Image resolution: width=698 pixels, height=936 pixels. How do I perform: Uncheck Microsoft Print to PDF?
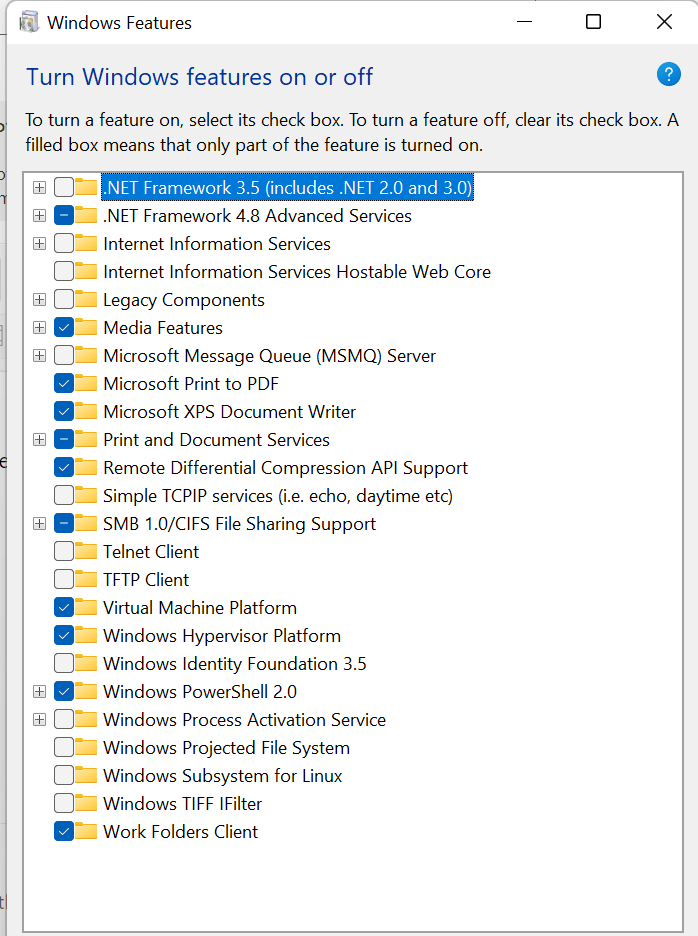(64, 383)
